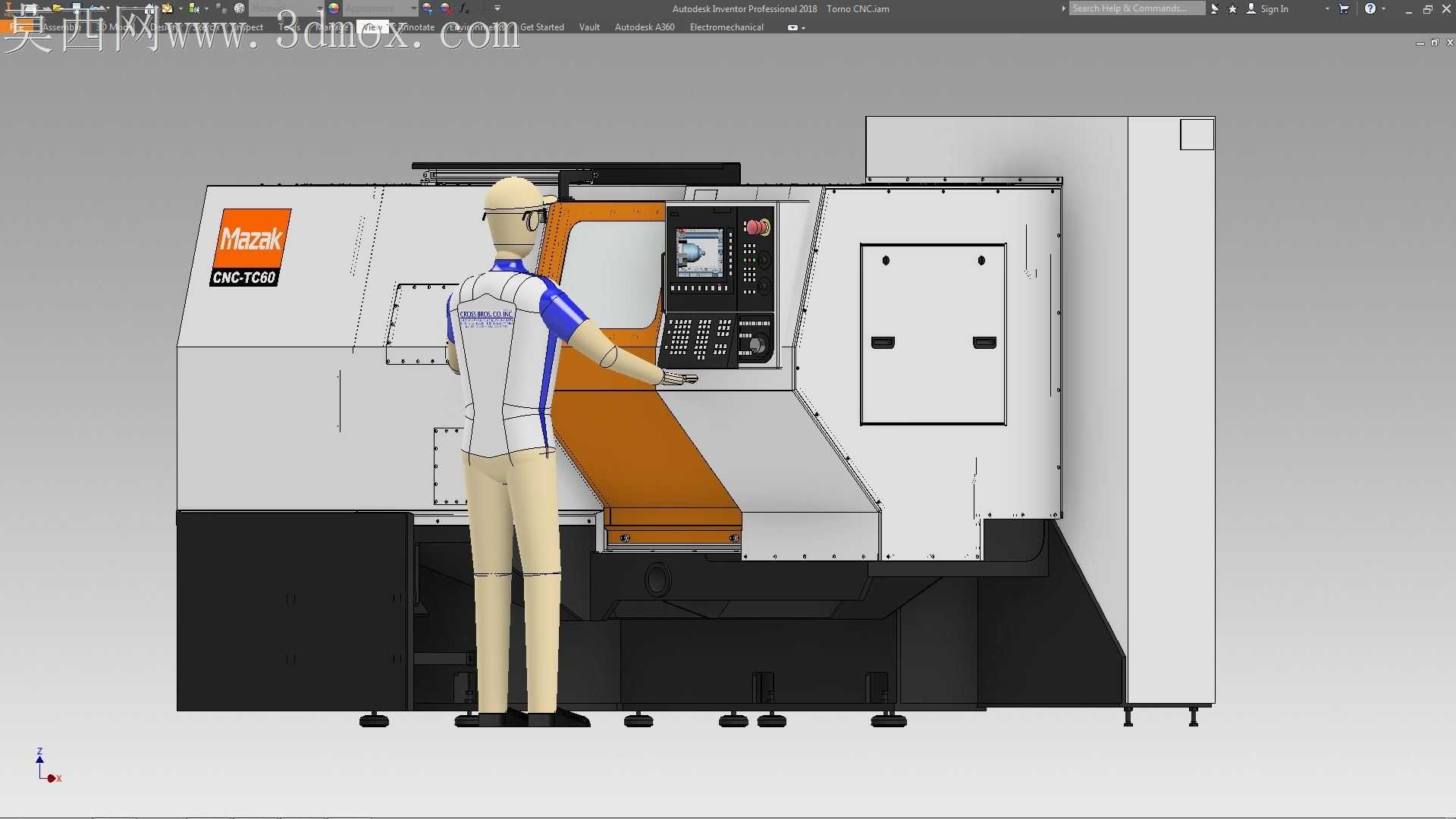Click the Communication Center satellite icon
Viewport: 1456px width, 819px height.
[x=1215, y=8]
